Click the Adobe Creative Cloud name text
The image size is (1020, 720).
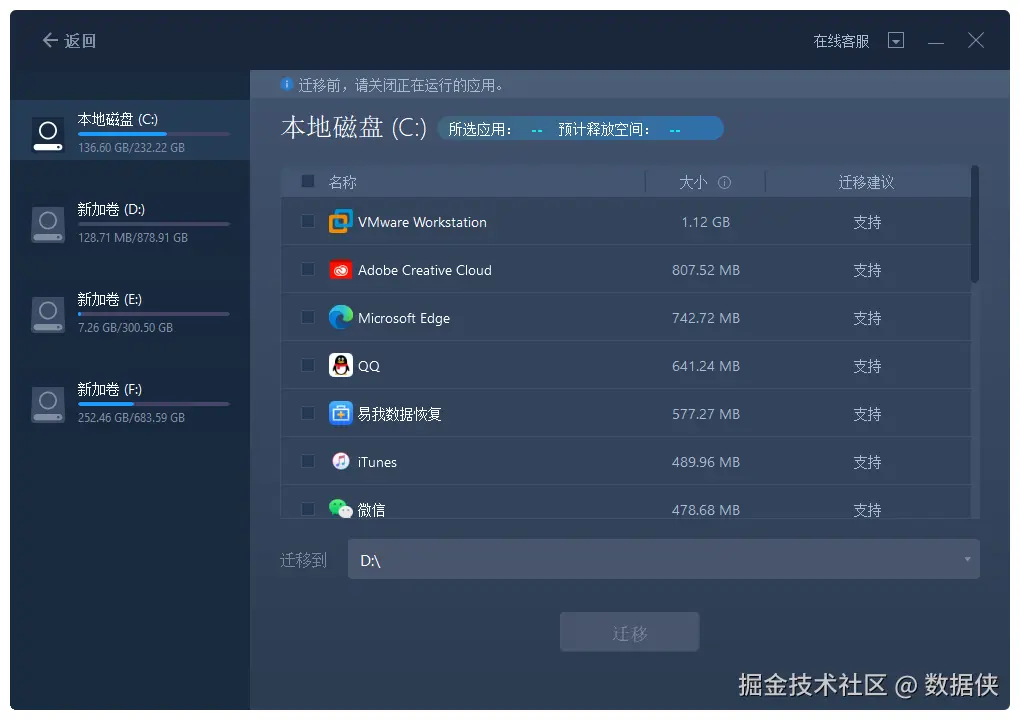tap(425, 270)
